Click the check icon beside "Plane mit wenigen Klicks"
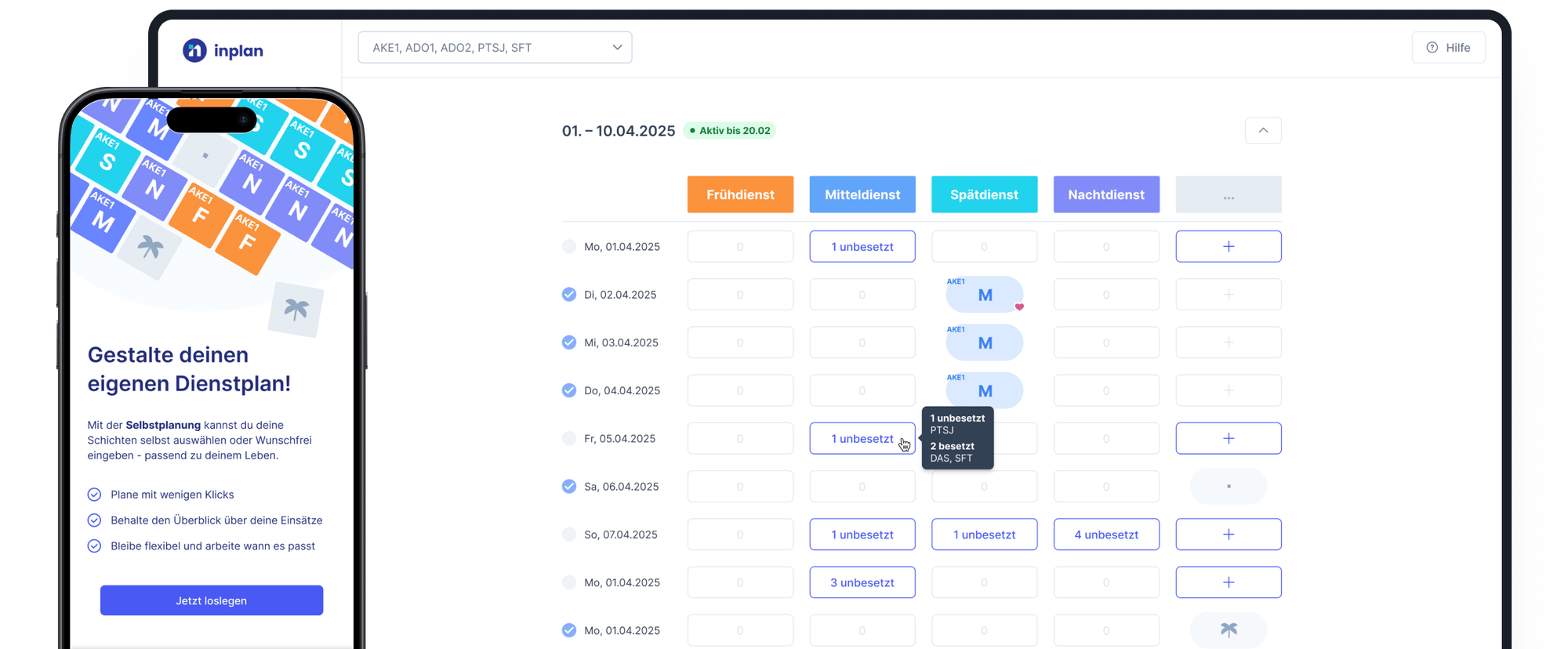The width and height of the screenshot is (1568, 649). click(94, 495)
